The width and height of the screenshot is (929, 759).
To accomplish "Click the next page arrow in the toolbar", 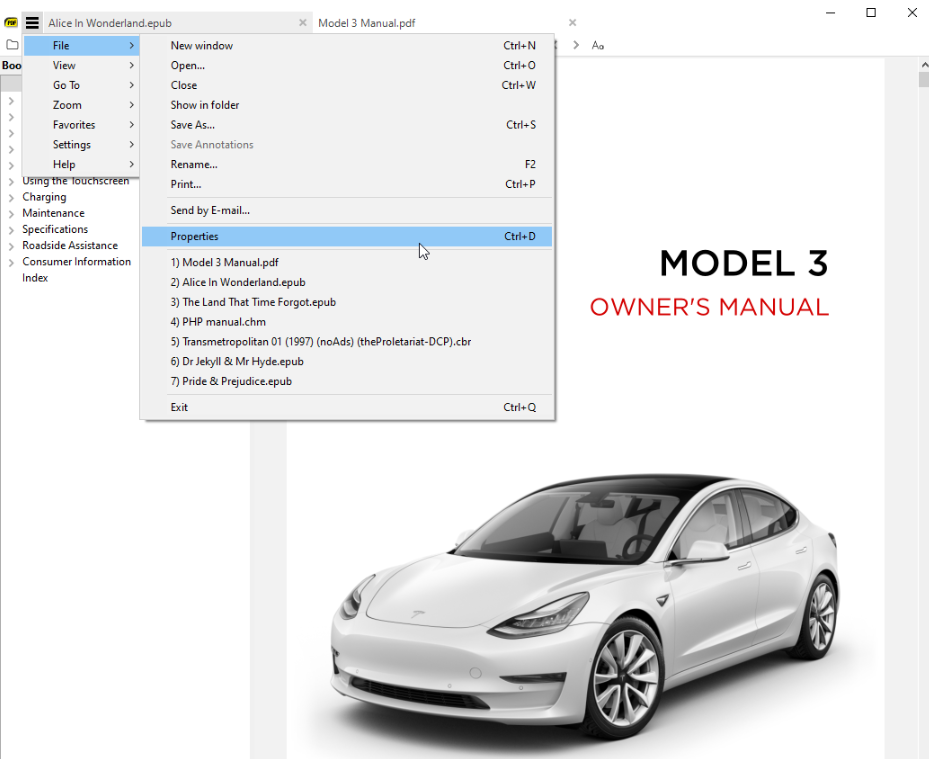I will coord(576,45).
